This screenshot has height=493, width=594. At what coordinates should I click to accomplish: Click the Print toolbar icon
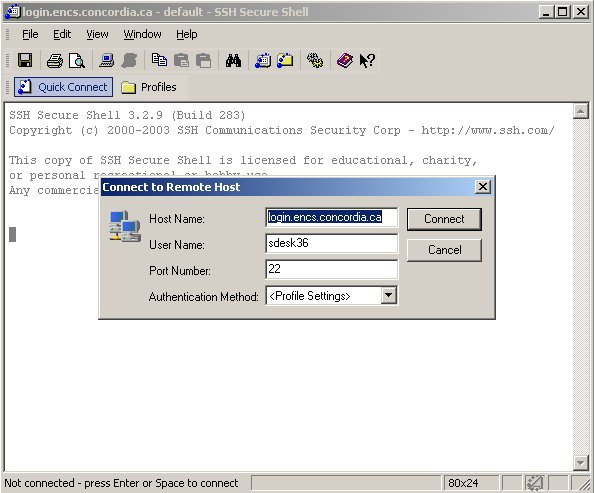pos(55,60)
